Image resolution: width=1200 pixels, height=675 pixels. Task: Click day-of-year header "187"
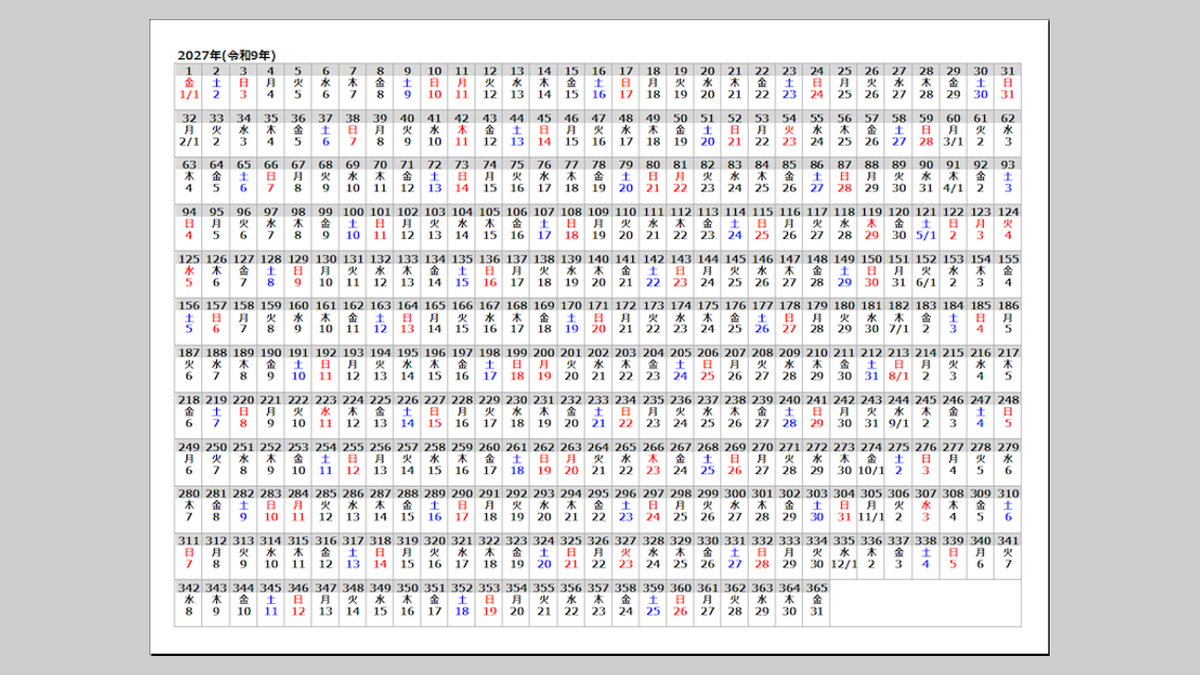[189, 353]
